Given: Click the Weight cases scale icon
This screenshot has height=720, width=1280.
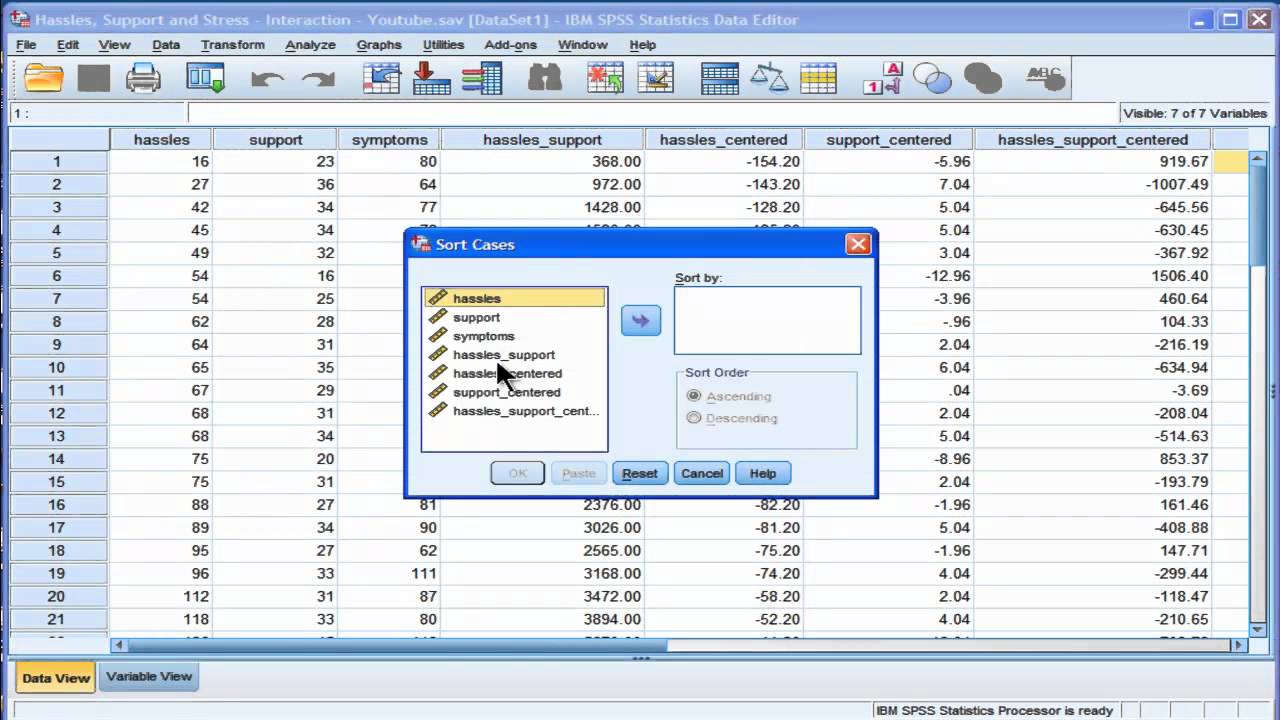Looking at the screenshot, I should point(769,78).
